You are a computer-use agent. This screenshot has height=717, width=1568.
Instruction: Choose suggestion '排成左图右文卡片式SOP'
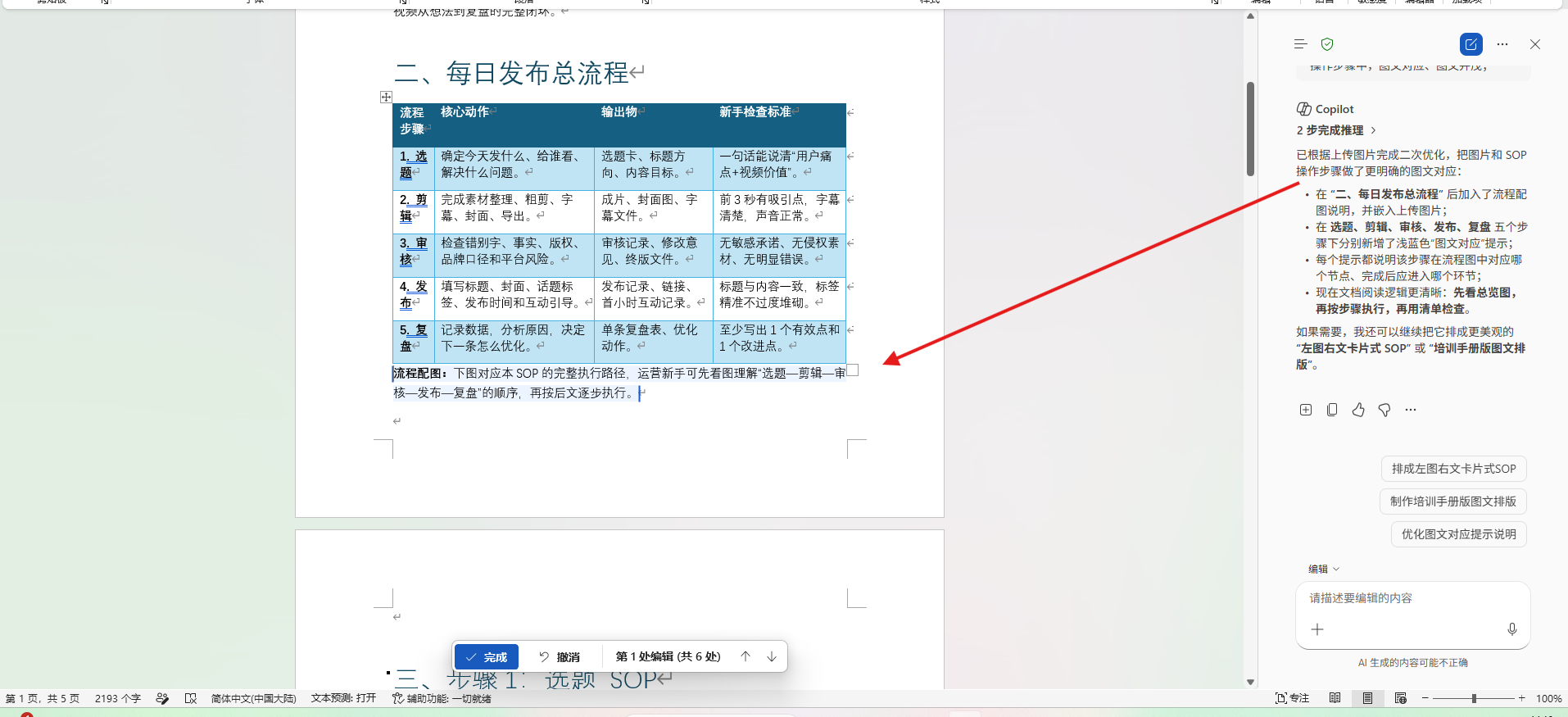[x=1454, y=469]
